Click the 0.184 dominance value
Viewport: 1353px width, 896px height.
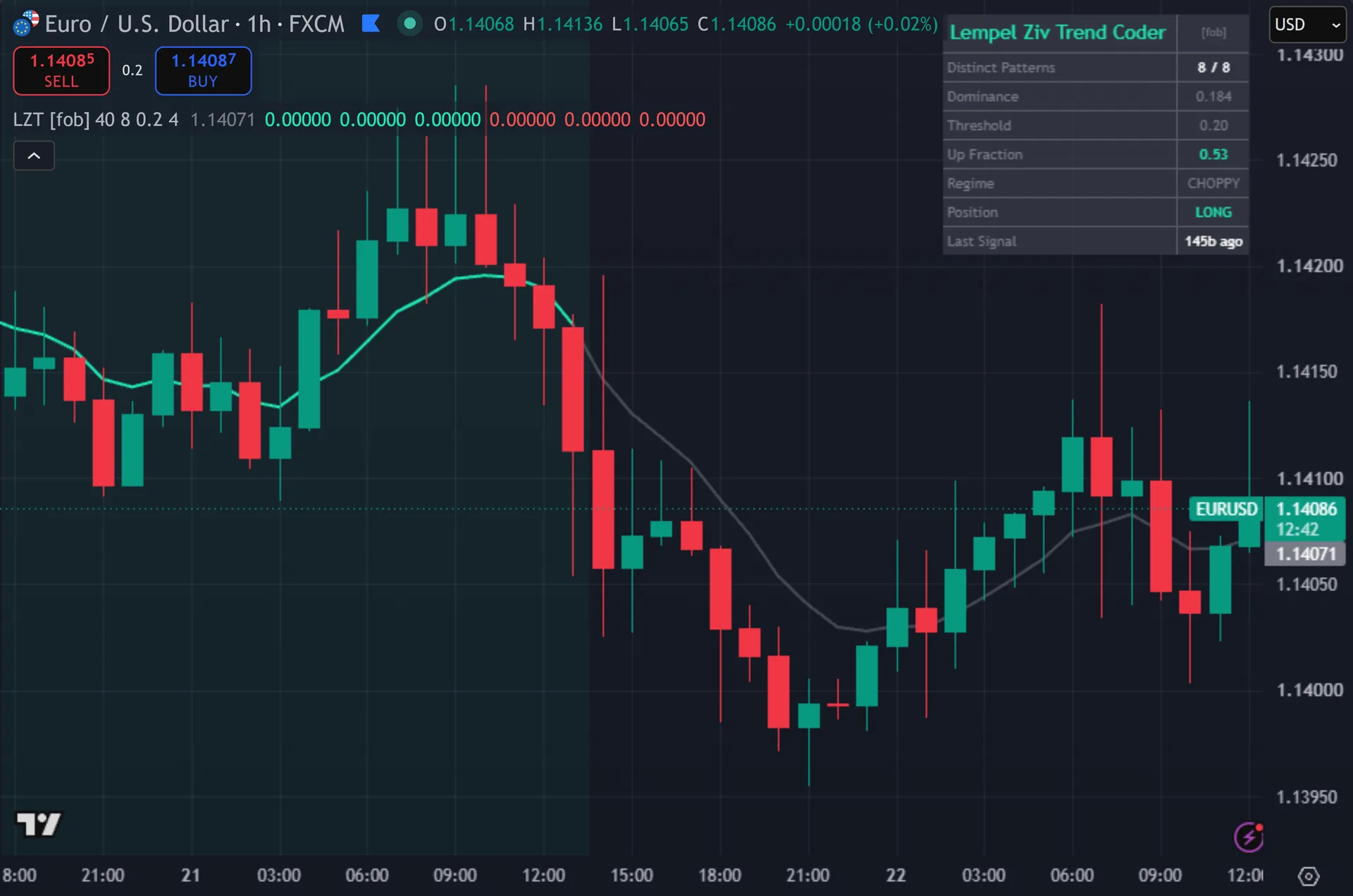click(x=1213, y=97)
